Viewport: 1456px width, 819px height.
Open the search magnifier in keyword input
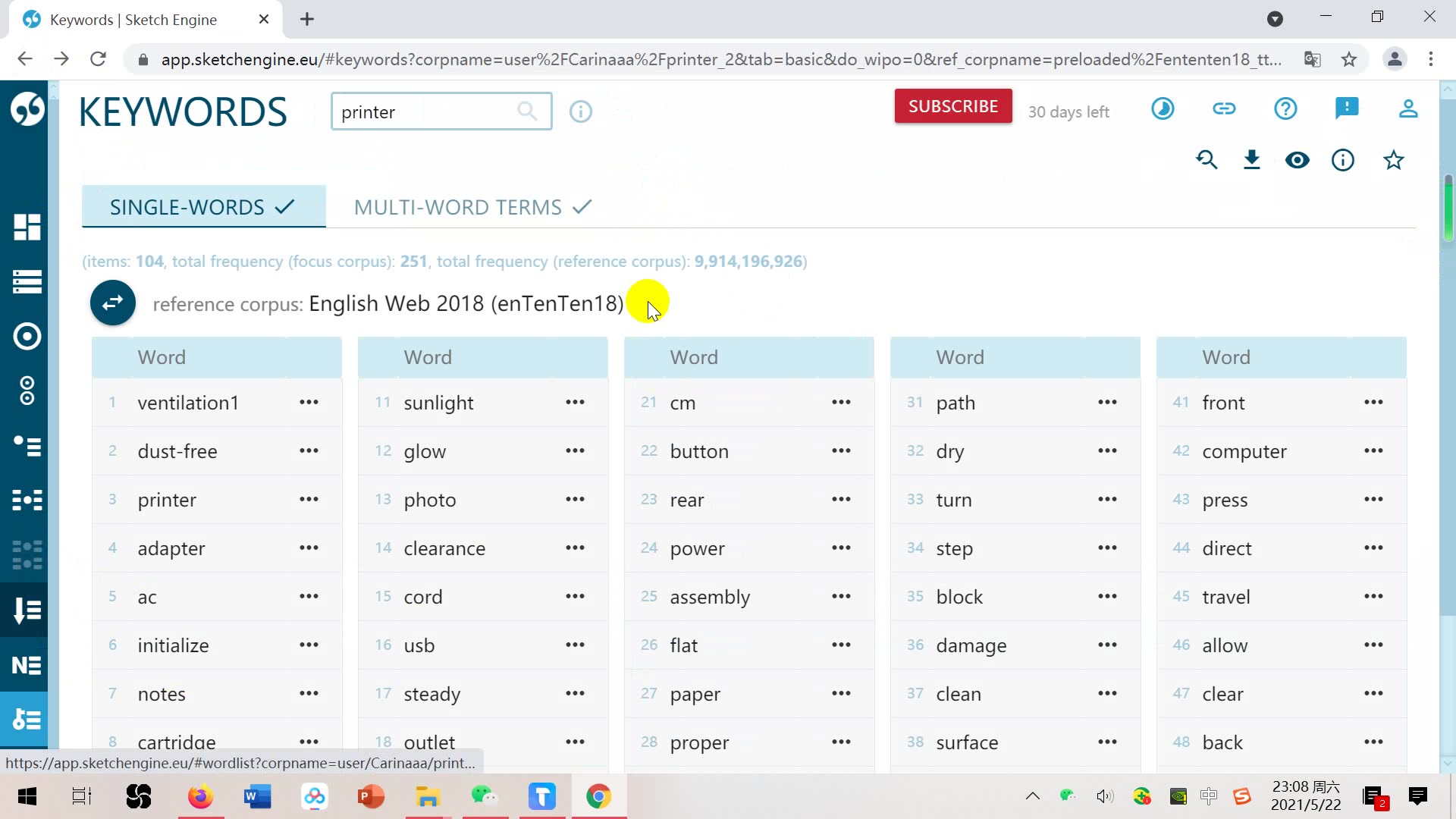click(528, 111)
